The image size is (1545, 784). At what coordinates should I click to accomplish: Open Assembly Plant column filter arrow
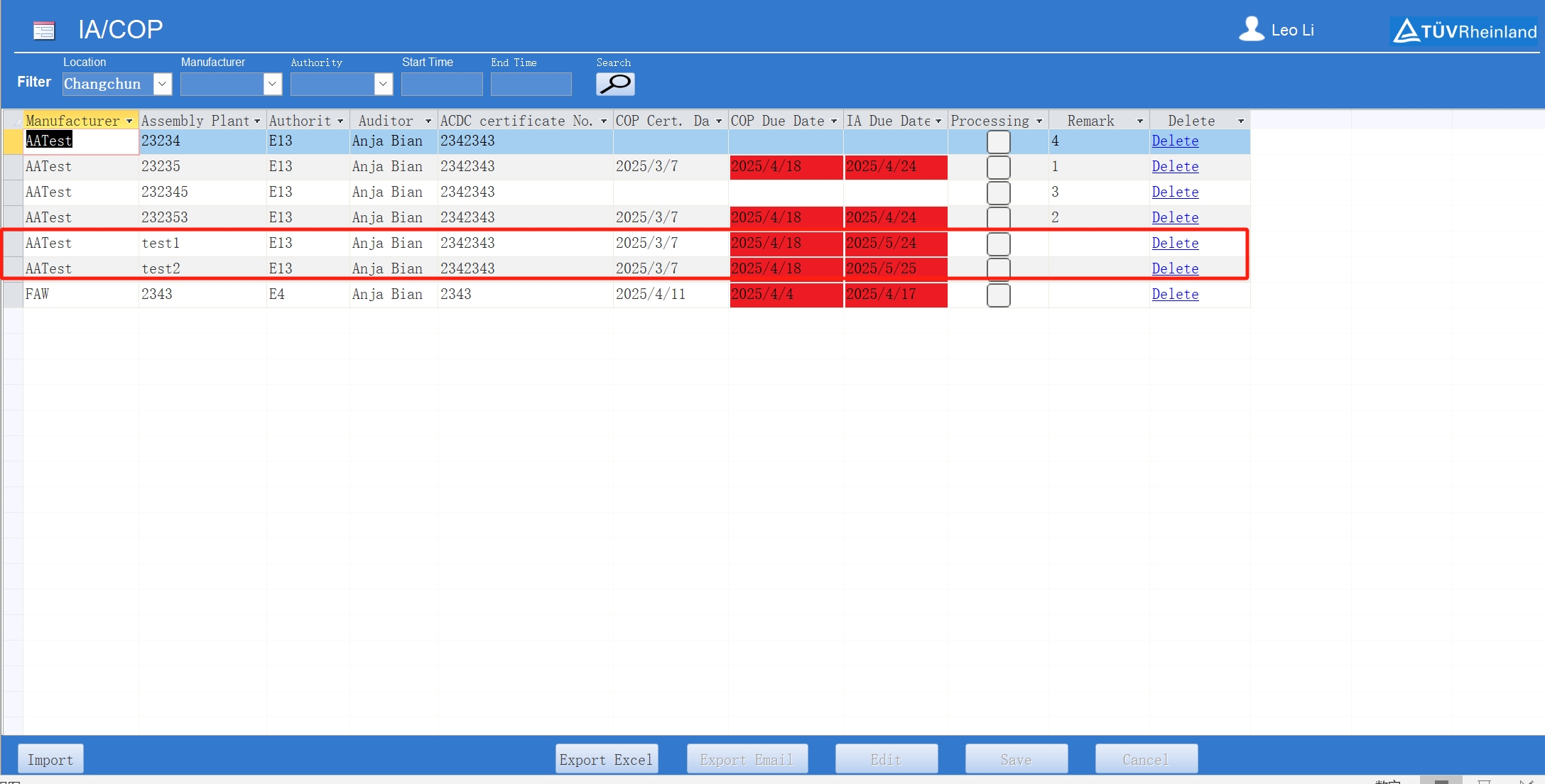pos(257,121)
